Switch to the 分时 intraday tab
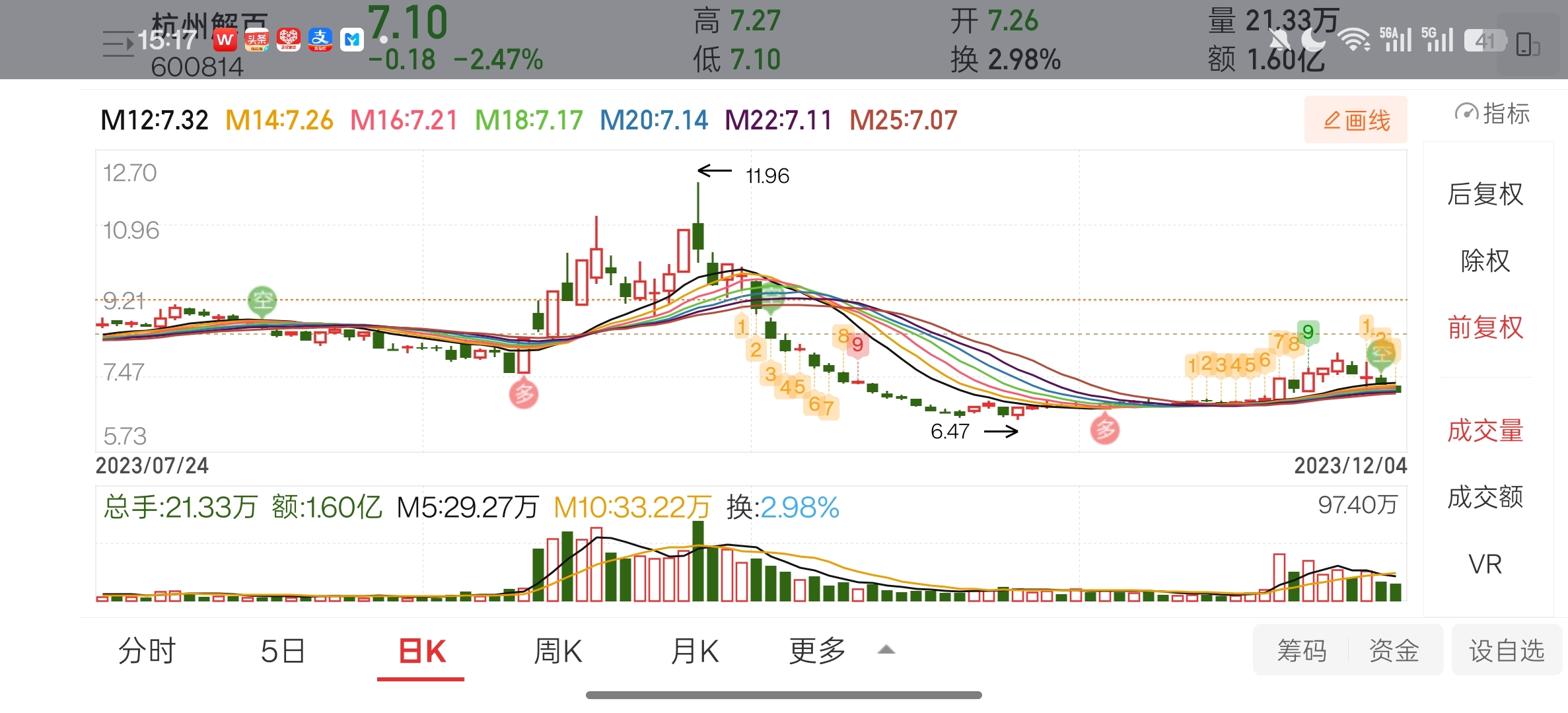This screenshot has height=713, width=1568. coord(147,652)
